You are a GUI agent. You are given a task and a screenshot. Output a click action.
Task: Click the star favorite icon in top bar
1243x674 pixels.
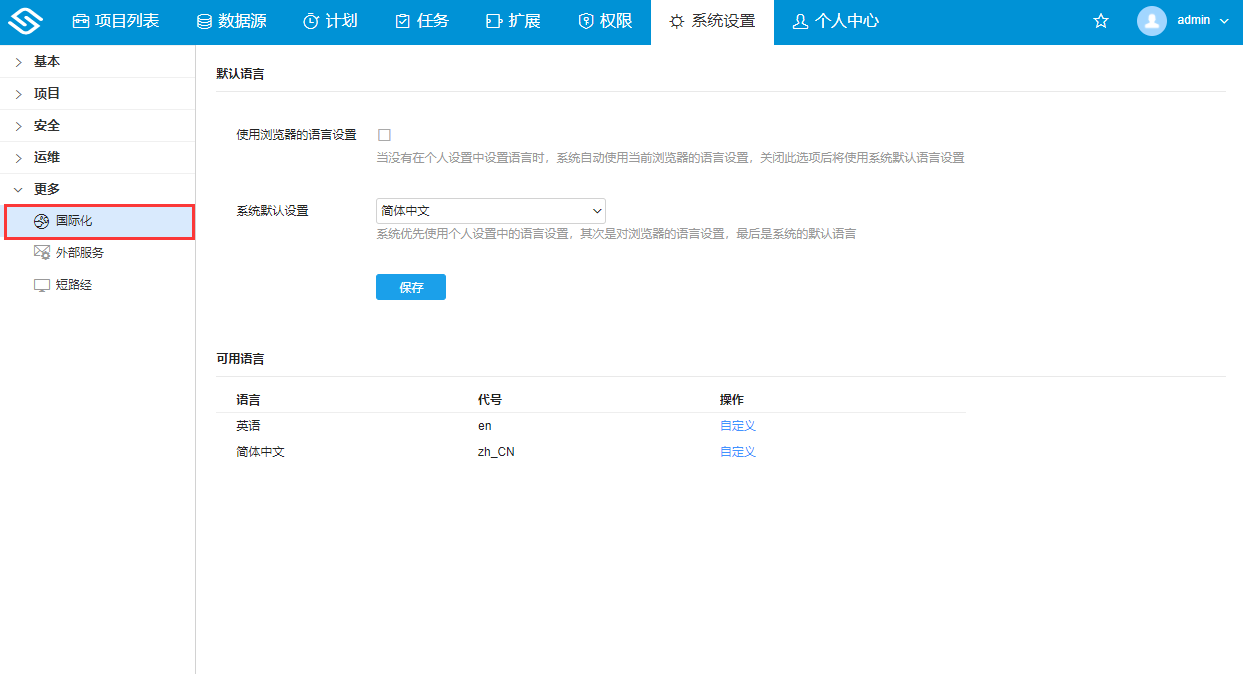tap(1101, 20)
